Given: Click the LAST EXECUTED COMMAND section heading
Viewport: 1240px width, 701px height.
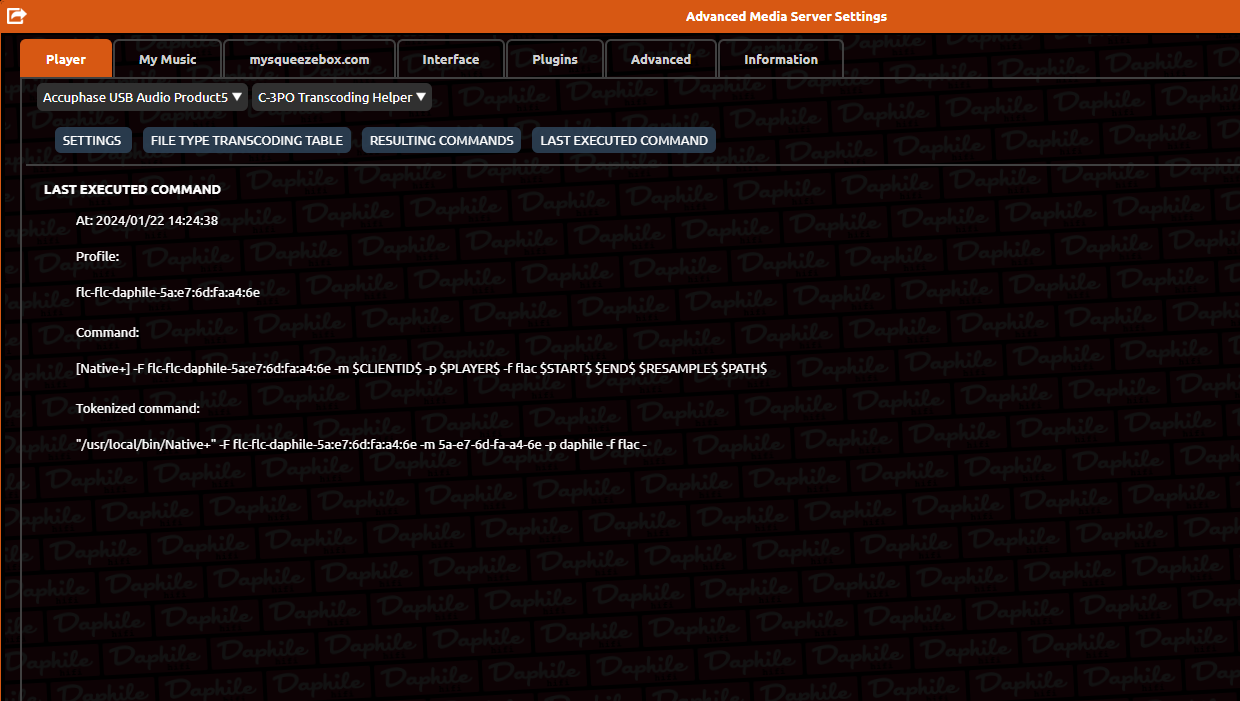Looking at the screenshot, I should pyautogui.click(x=133, y=189).
